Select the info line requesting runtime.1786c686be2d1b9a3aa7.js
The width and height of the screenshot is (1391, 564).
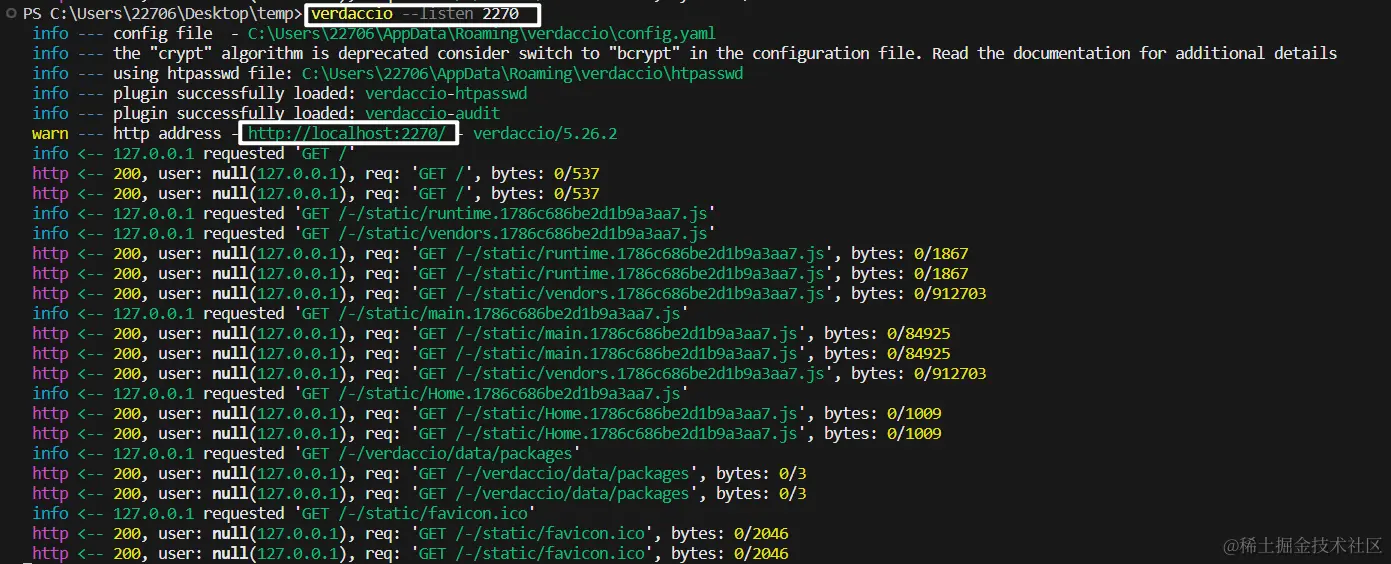pyautogui.click(x=374, y=213)
